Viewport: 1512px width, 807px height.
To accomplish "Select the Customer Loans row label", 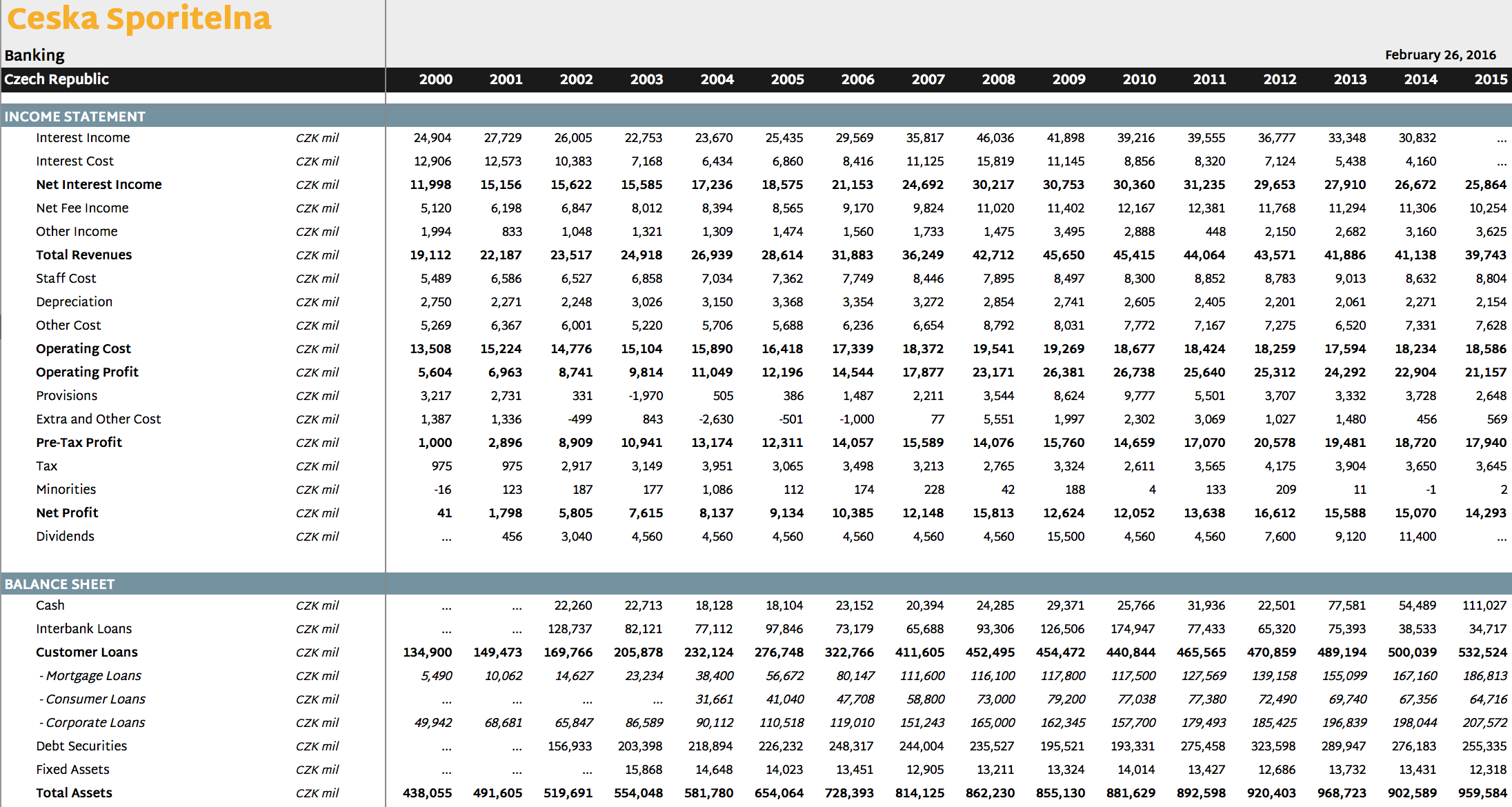I will pos(87,652).
